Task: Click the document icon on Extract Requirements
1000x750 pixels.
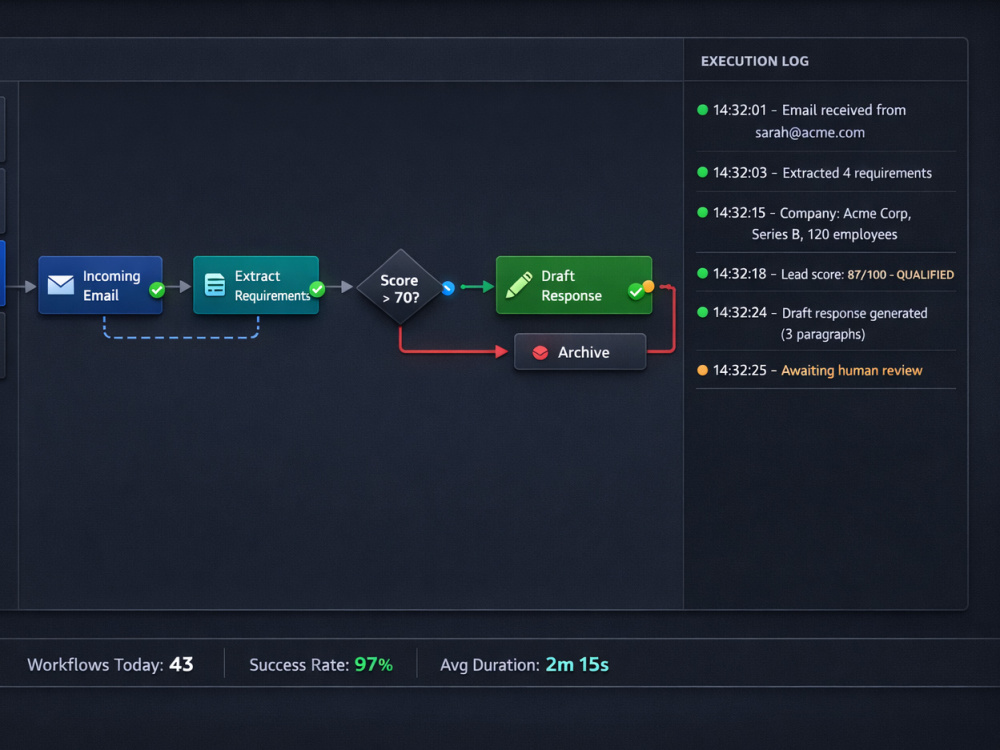Action: pyautogui.click(x=215, y=284)
